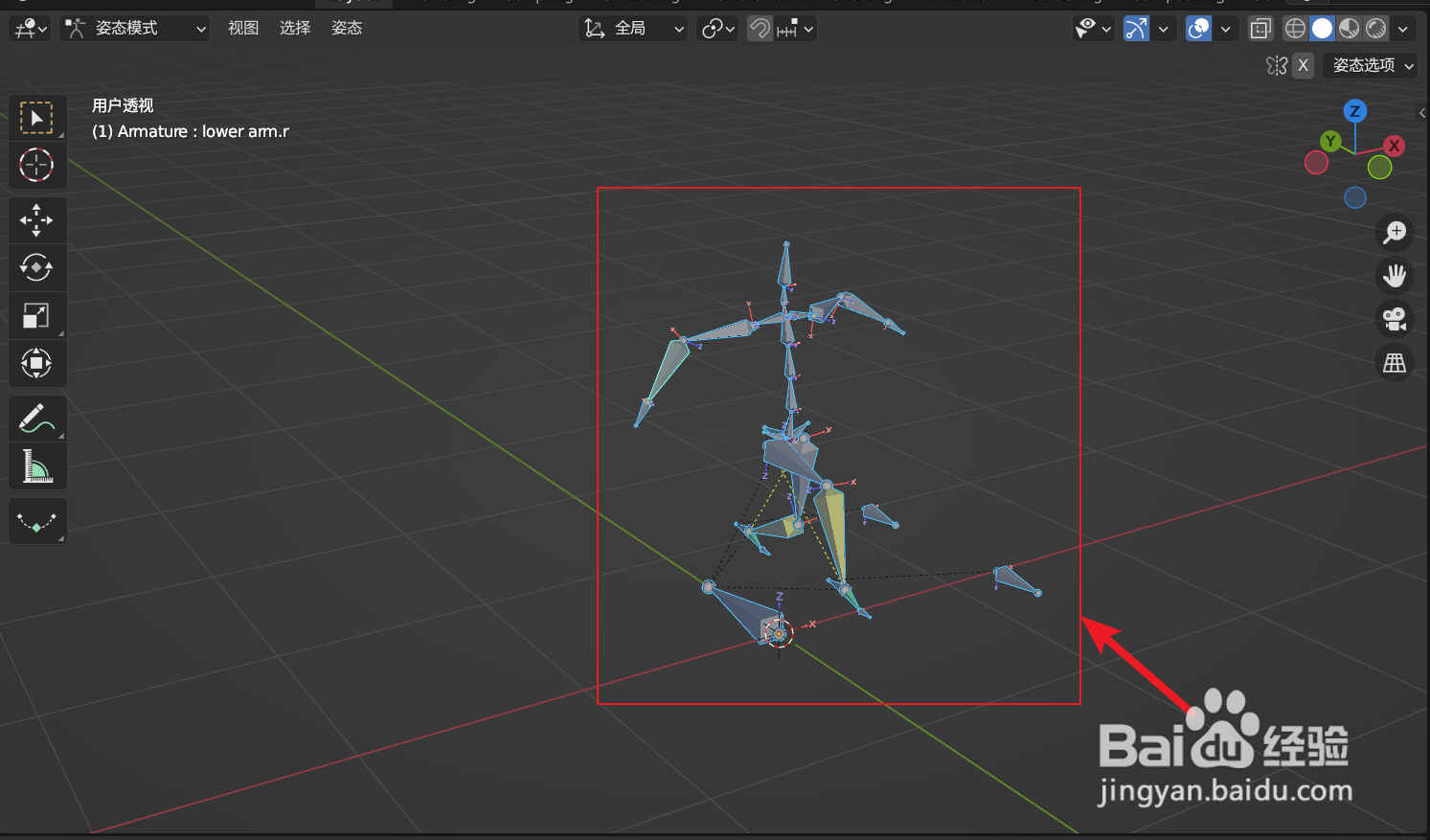Switch perspective/orthographic grid icon
The width and height of the screenshot is (1430, 840).
click(x=1395, y=363)
